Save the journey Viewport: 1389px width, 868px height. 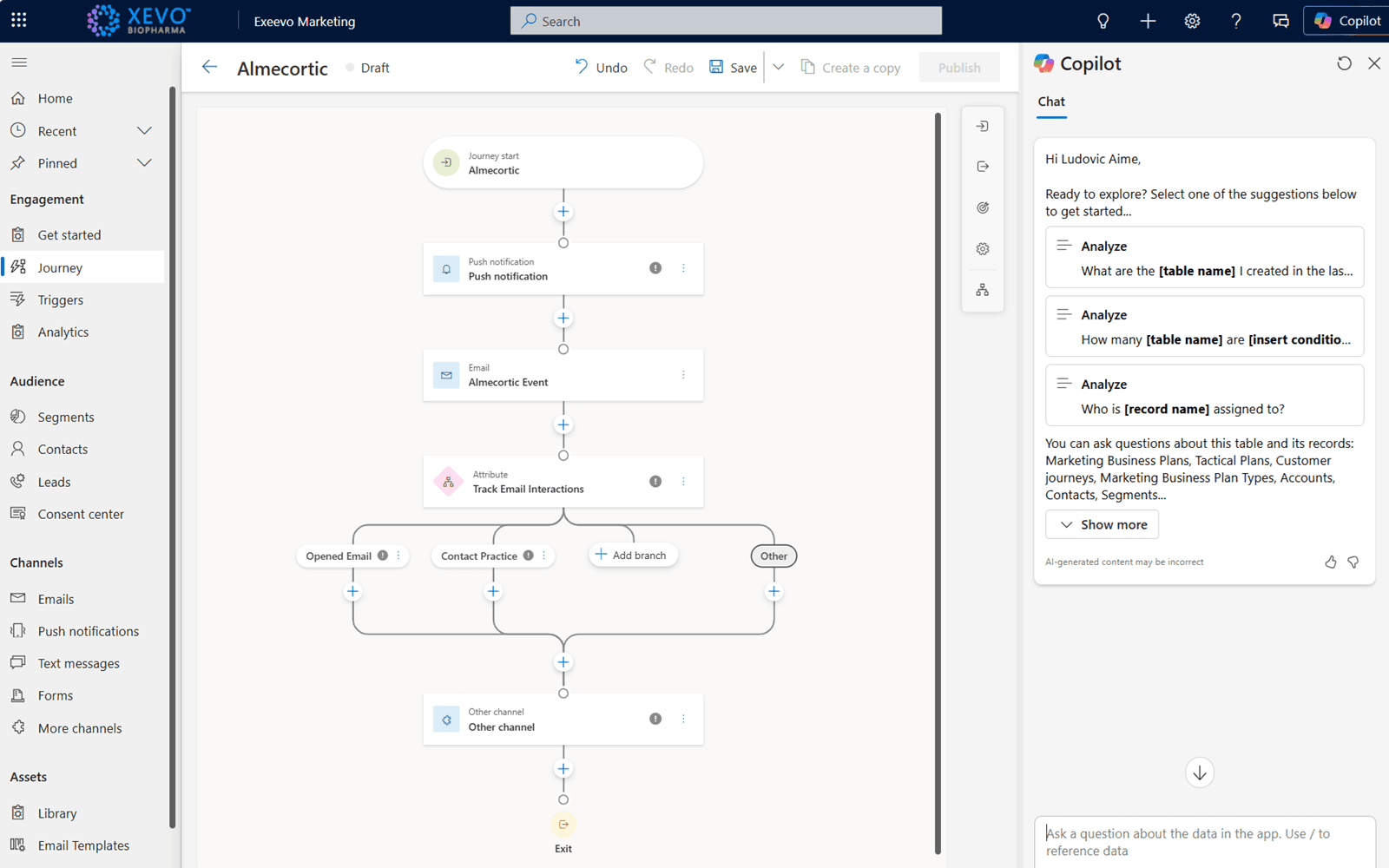coord(734,68)
